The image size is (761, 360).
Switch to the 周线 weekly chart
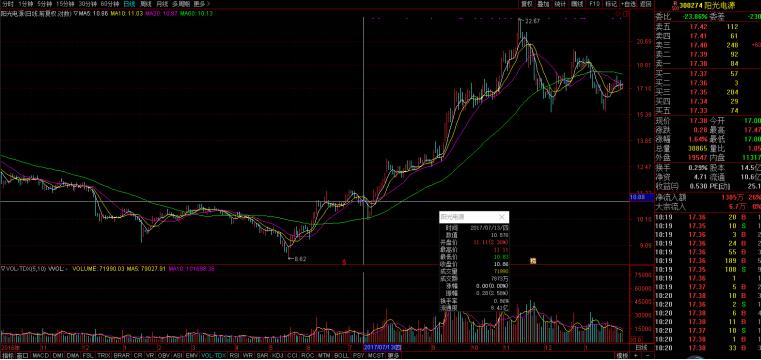coord(145,3)
